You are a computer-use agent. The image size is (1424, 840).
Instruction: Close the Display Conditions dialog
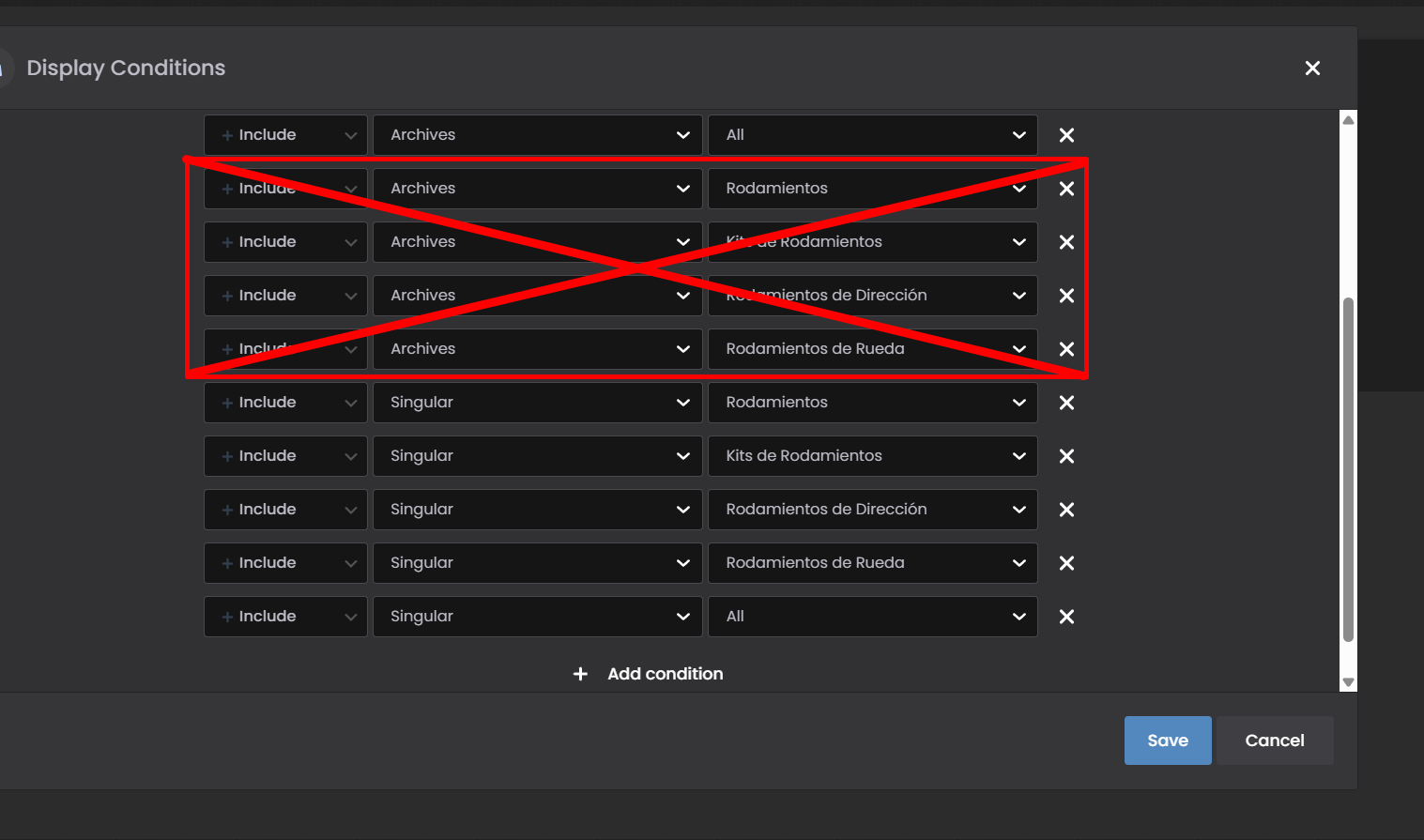click(x=1312, y=68)
